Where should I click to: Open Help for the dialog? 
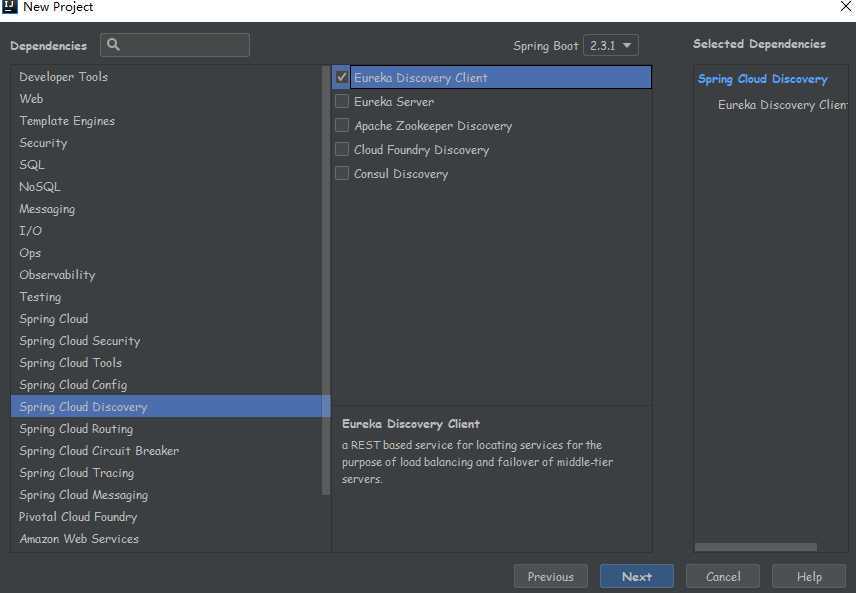809,577
